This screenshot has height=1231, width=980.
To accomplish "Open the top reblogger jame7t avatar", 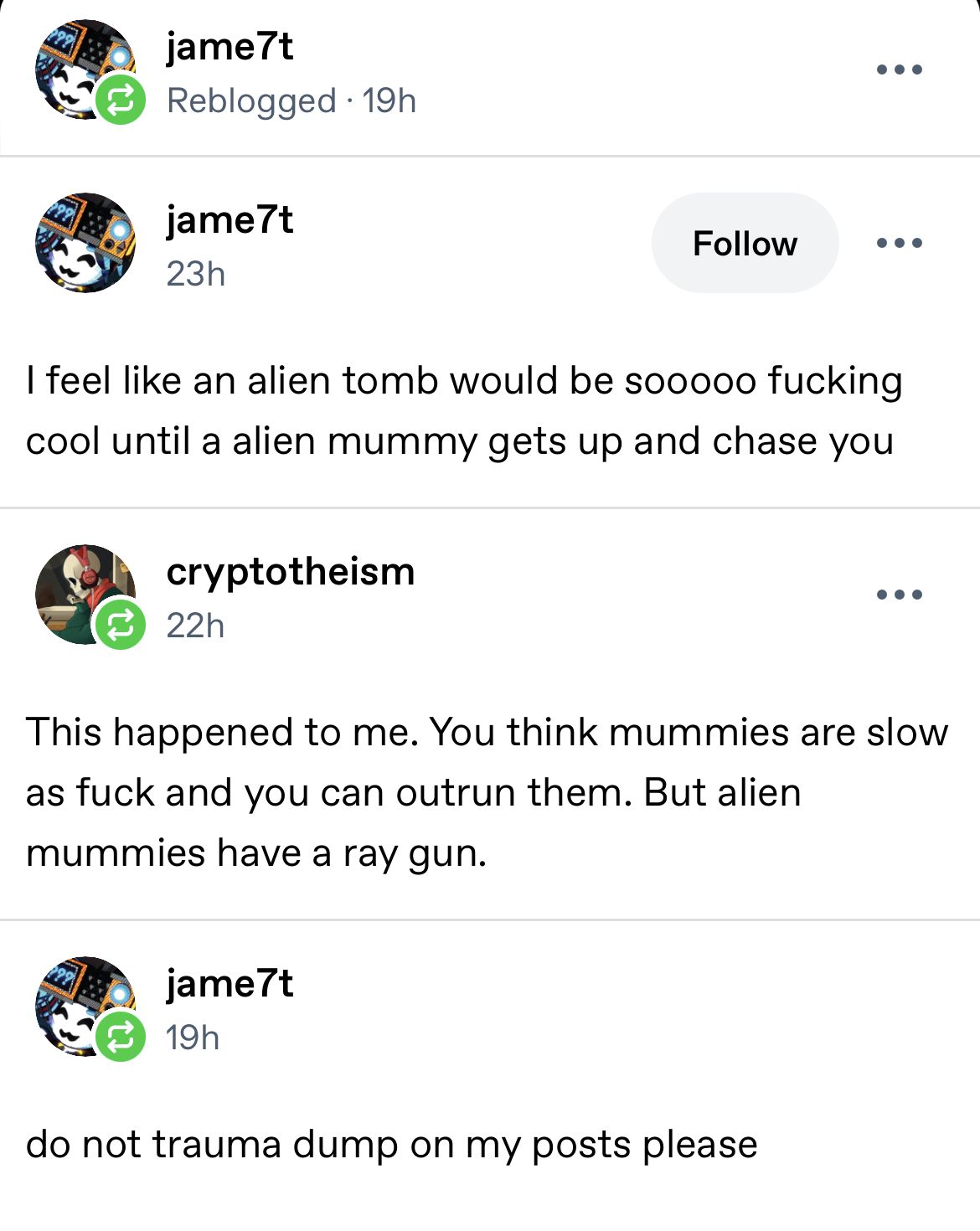I will (x=85, y=70).
